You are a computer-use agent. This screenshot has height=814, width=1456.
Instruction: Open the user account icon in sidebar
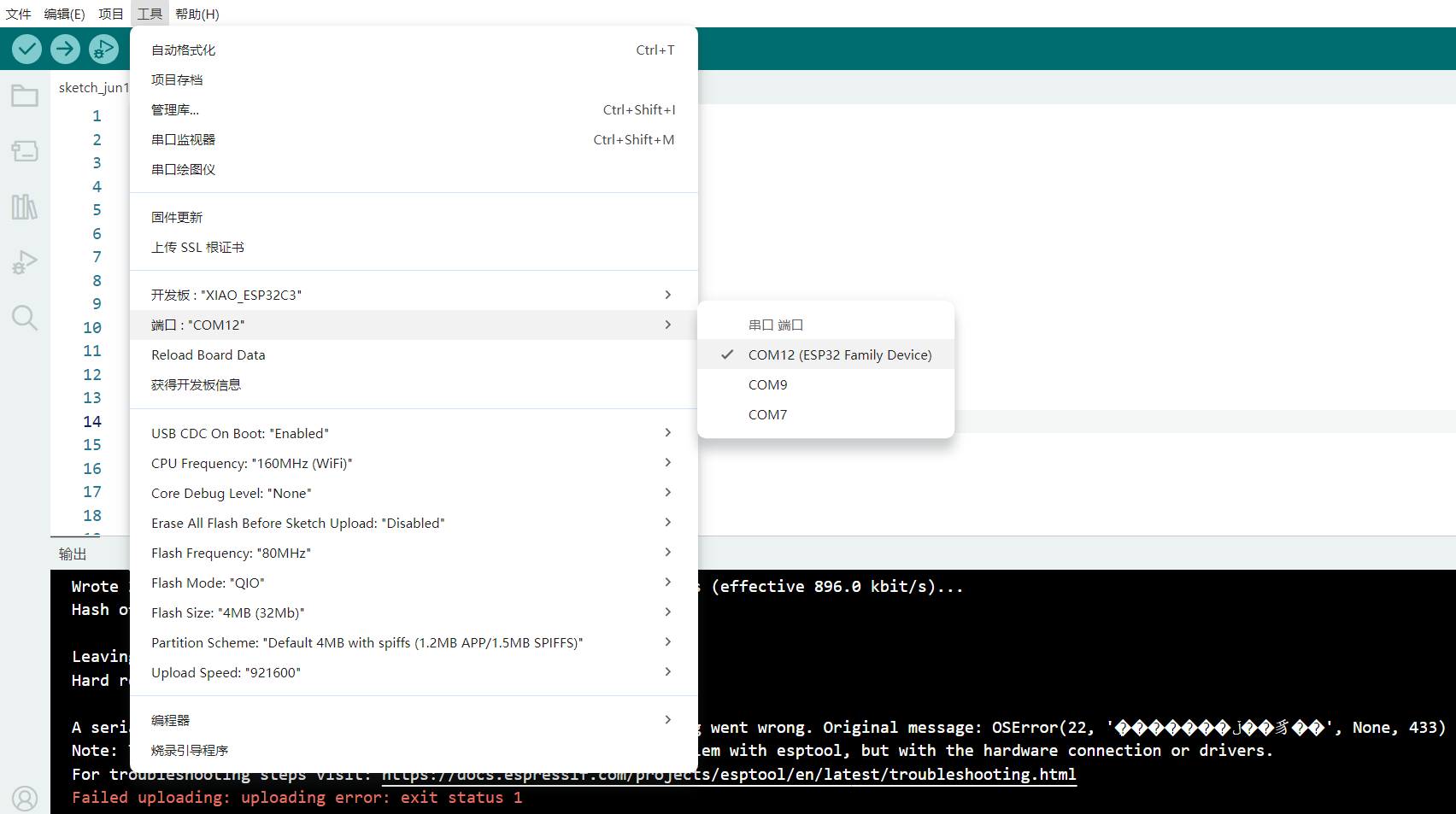pyautogui.click(x=25, y=798)
